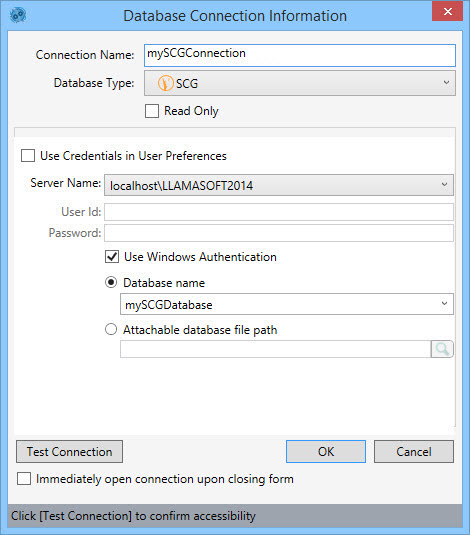
Task: Click the Password input field
Action: [x=279, y=233]
